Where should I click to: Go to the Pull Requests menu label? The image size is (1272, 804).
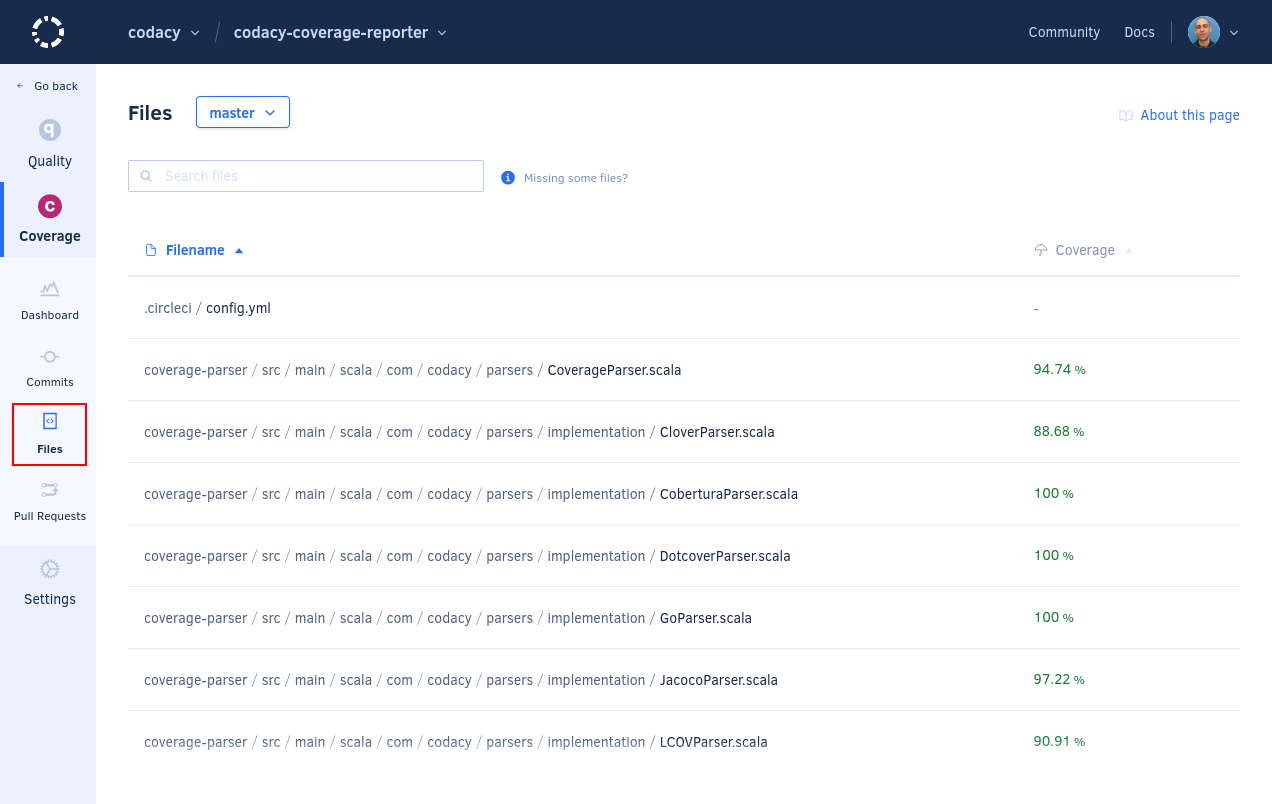pos(50,516)
